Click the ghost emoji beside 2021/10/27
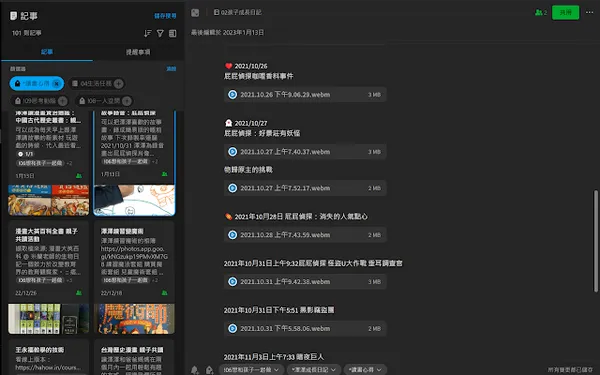The width and height of the screenshot is (600, 375). click(228, 123)
